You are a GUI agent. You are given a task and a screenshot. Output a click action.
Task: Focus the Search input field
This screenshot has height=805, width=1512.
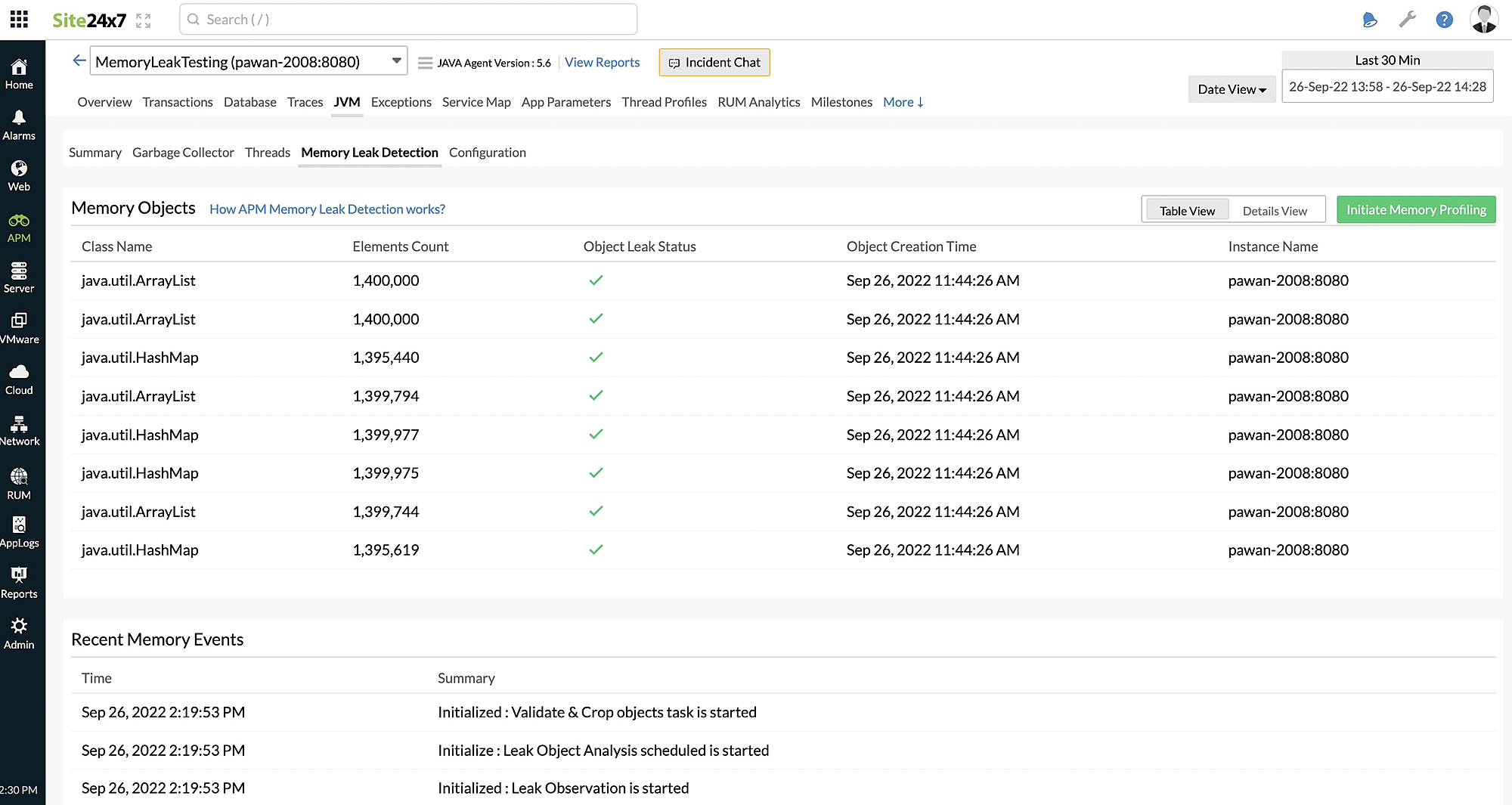[x=408, y=20]
